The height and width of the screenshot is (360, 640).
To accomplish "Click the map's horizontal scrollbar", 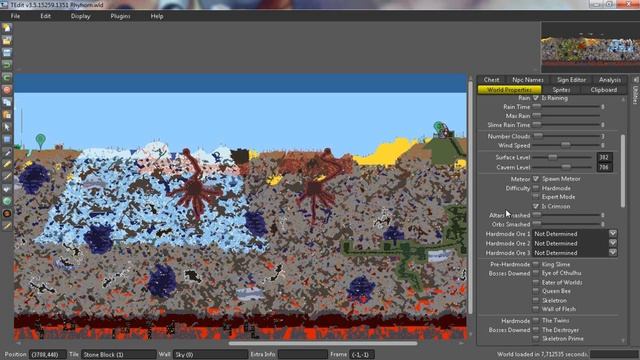I will click(x=323, y=344).
